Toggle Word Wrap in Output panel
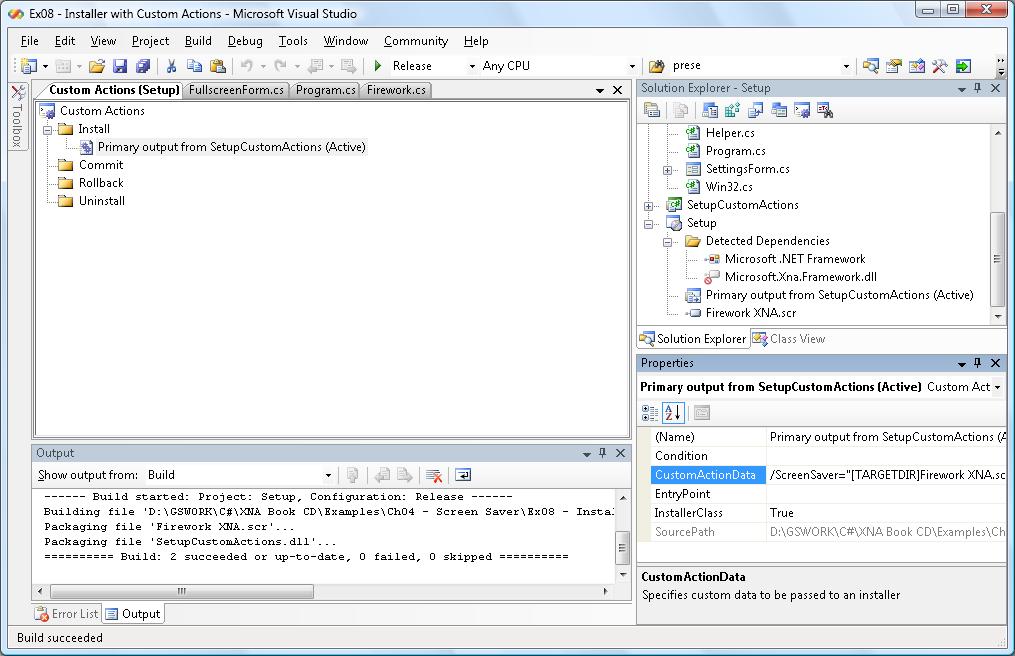 [x=463, y=475]
